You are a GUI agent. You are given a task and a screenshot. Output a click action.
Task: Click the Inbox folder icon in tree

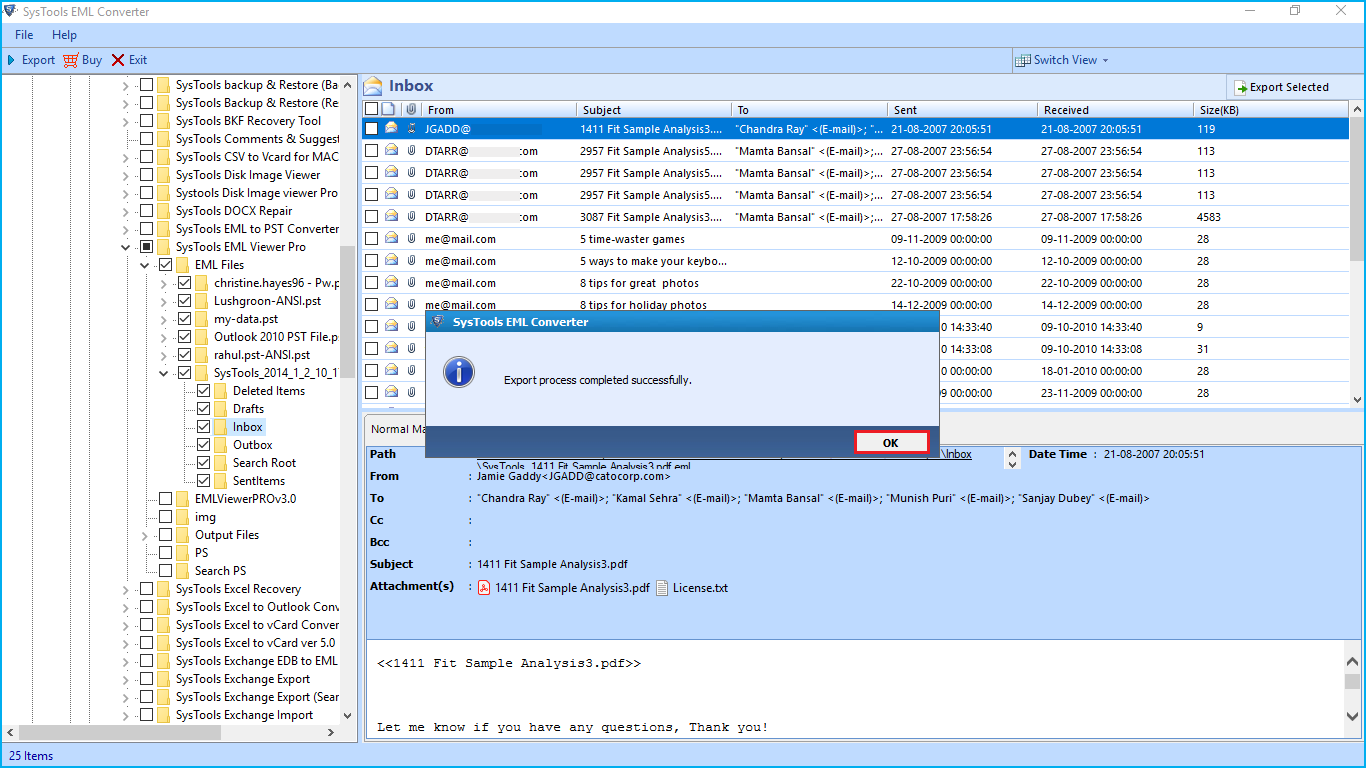221,427
